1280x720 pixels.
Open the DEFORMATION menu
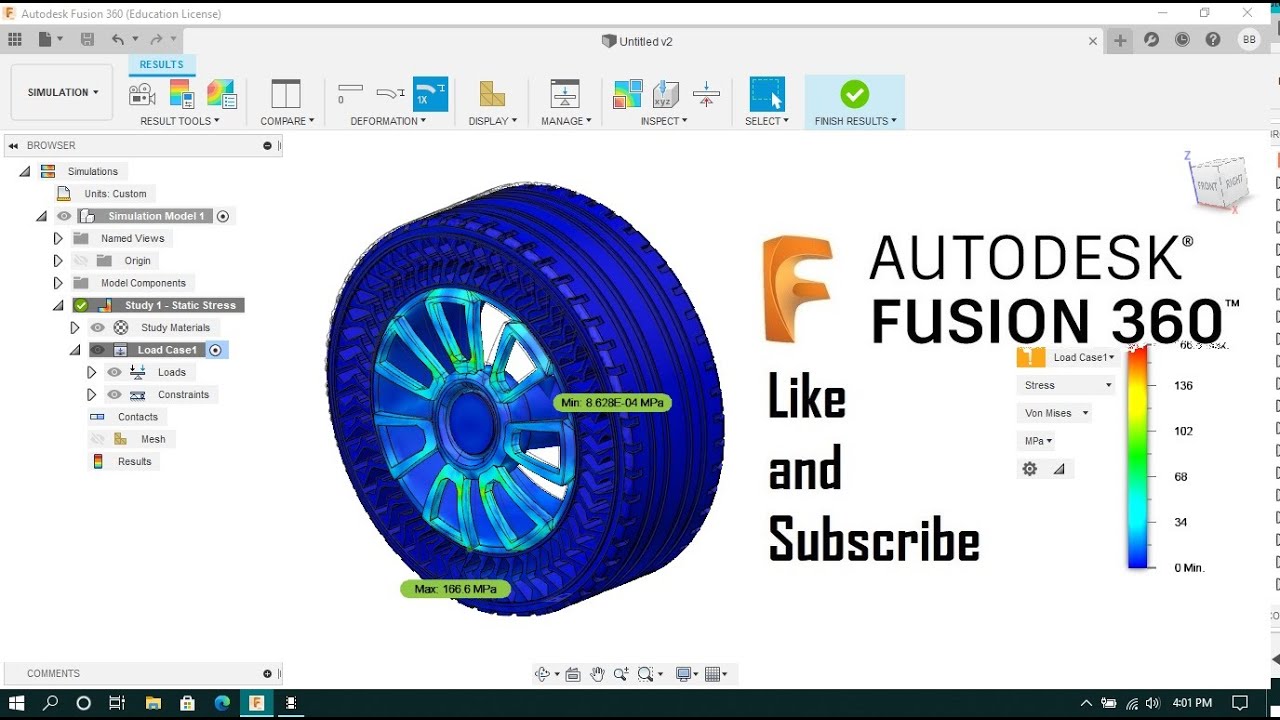[x=388, y=121]
